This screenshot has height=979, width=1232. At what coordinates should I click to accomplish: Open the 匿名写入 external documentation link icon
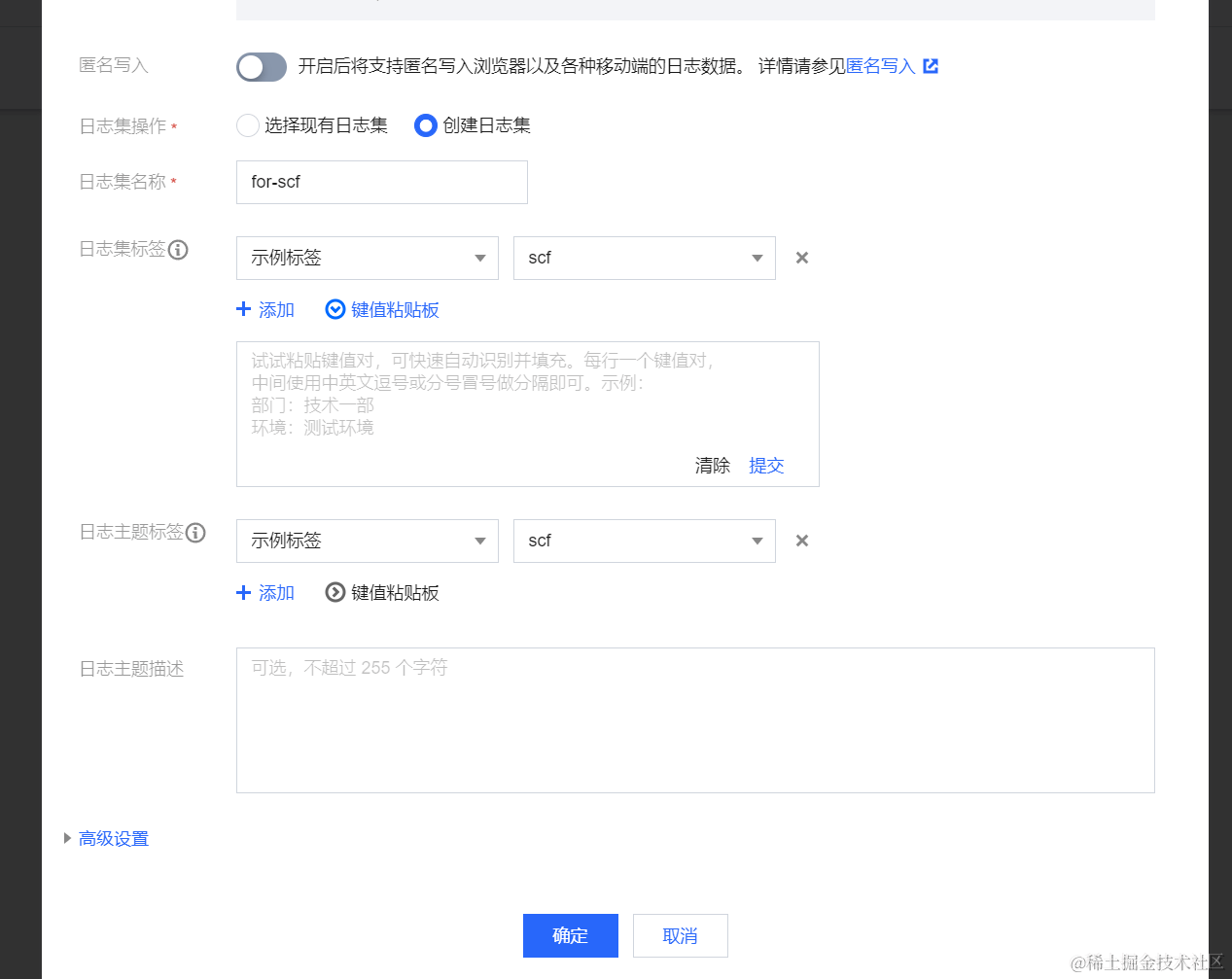[931, 65]
